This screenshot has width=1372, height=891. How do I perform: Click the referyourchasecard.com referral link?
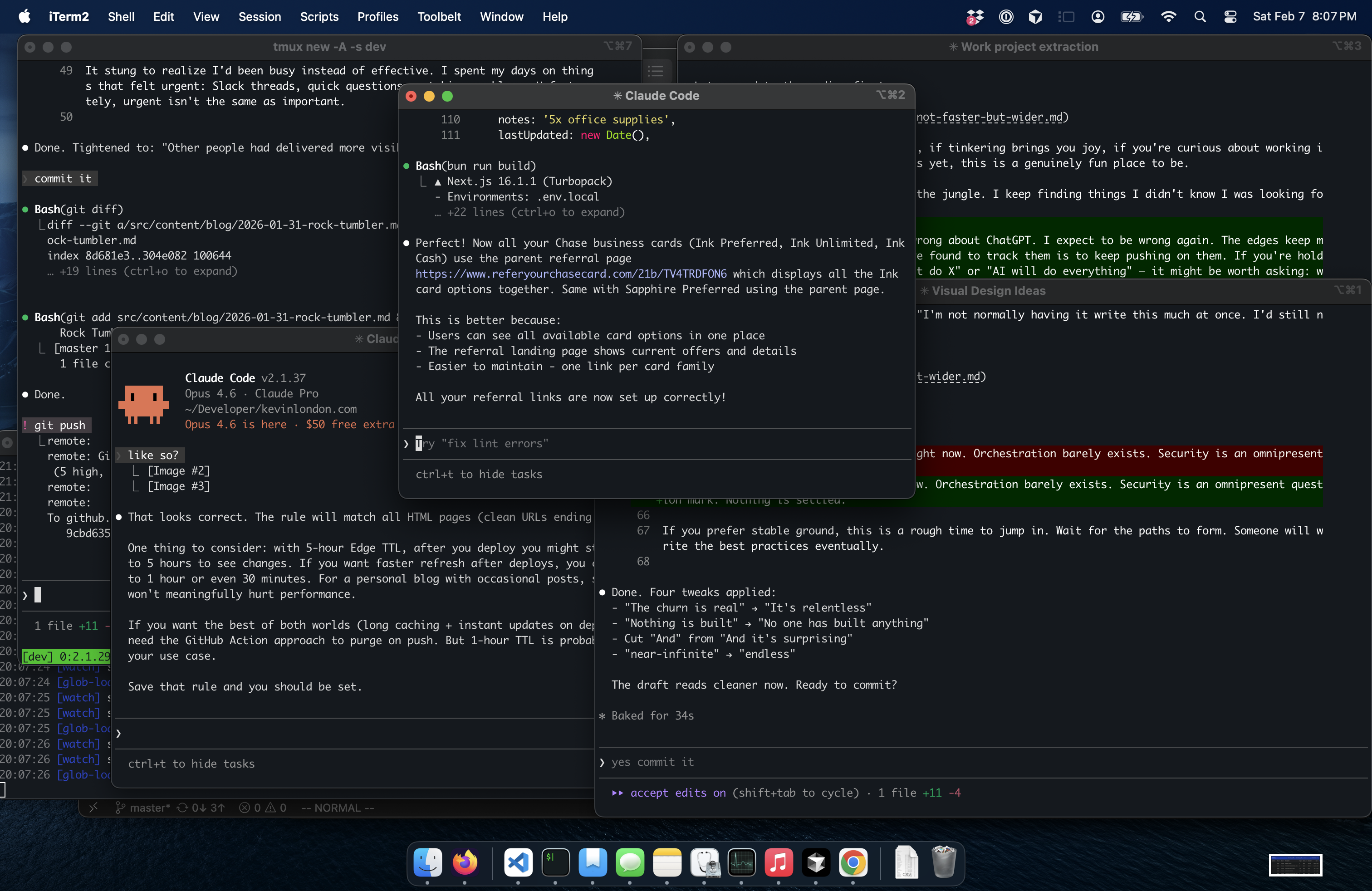pos(573,274)
